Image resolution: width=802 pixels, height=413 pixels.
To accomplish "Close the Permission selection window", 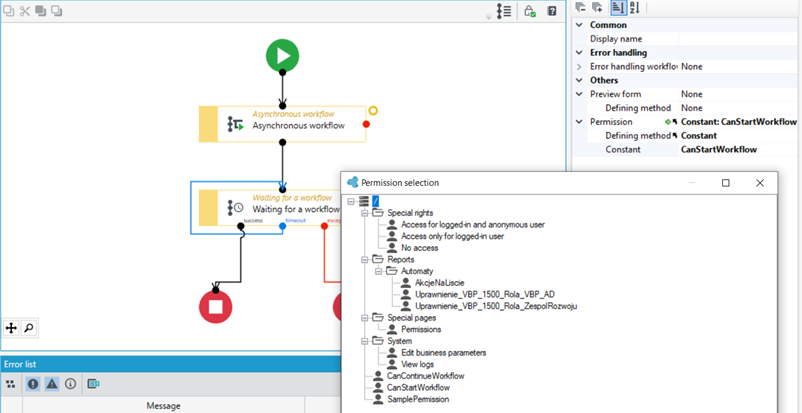I will [x=760, y=183].
